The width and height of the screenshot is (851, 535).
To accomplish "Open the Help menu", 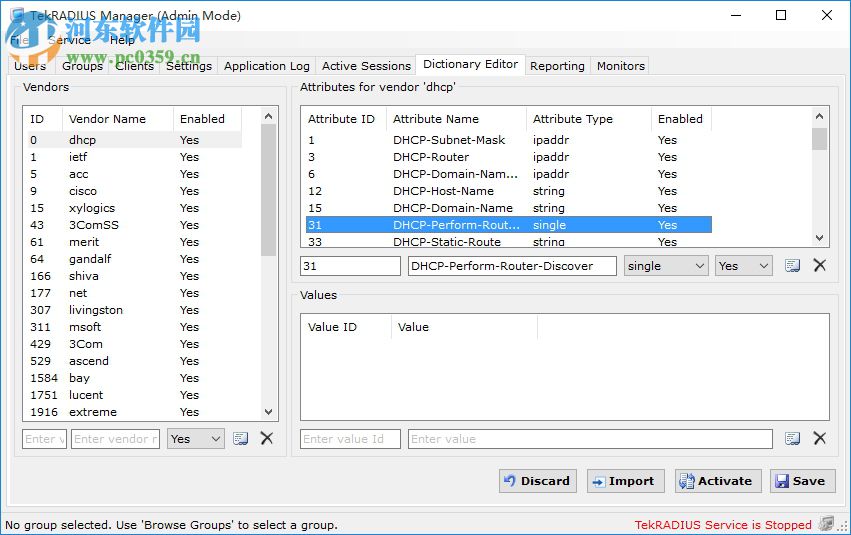I will click(122, 40).
